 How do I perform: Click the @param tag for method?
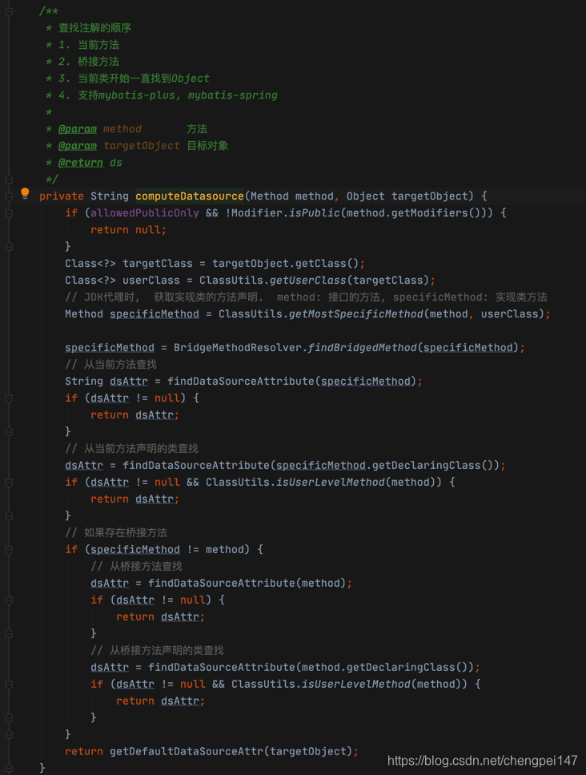pyautogui.click(x=78, y=129)
